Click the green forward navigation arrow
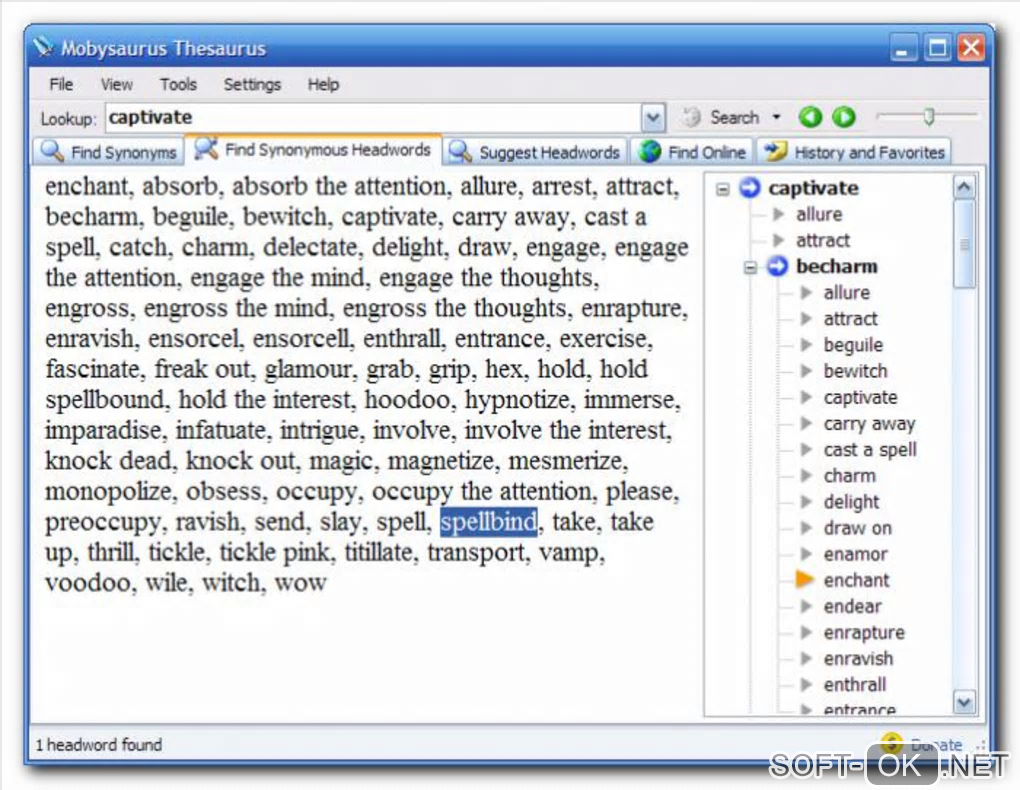This screenshot has height=790, width=1020. [844, 117]
